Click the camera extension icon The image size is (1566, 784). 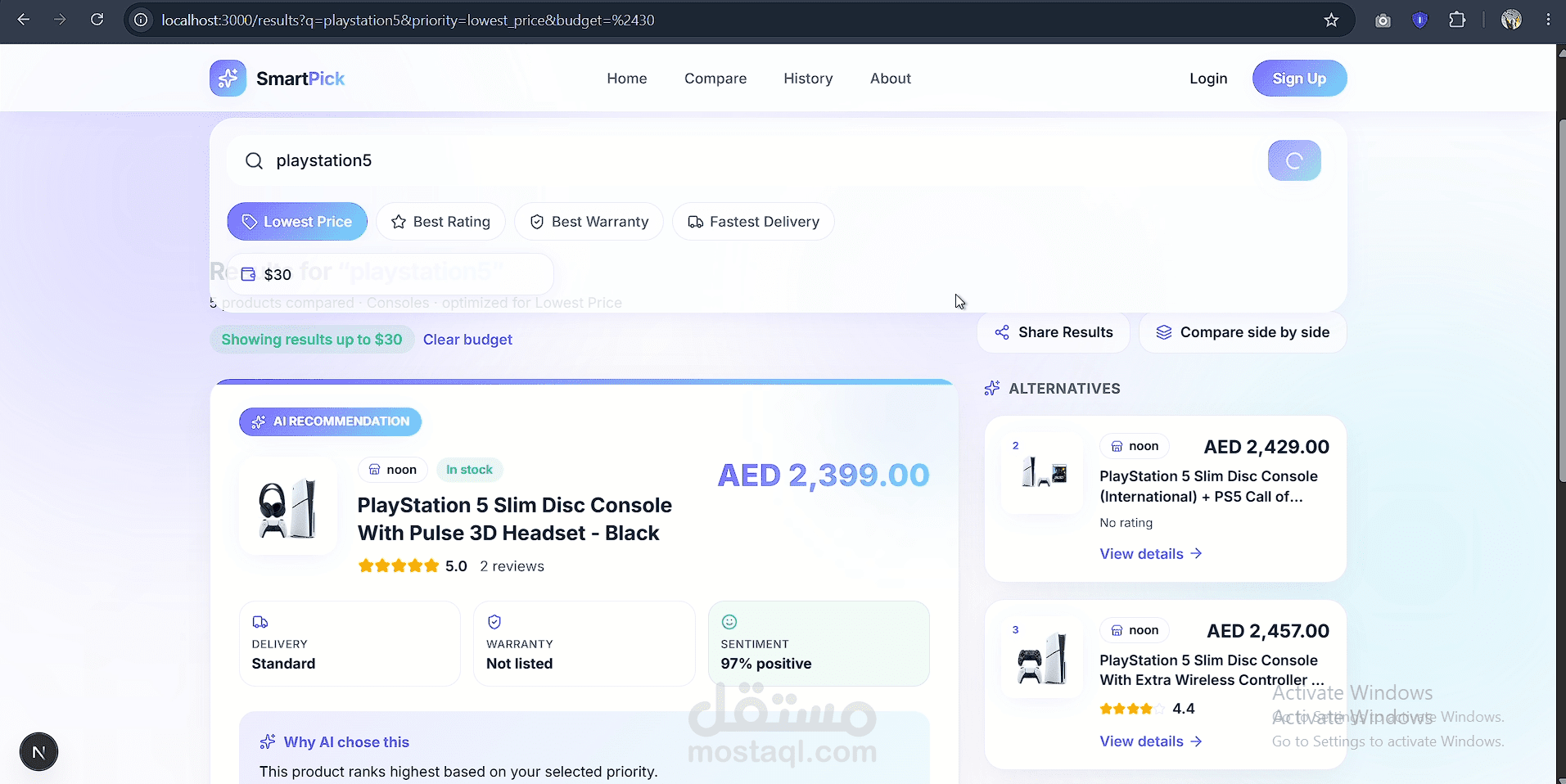(1383, 20)
